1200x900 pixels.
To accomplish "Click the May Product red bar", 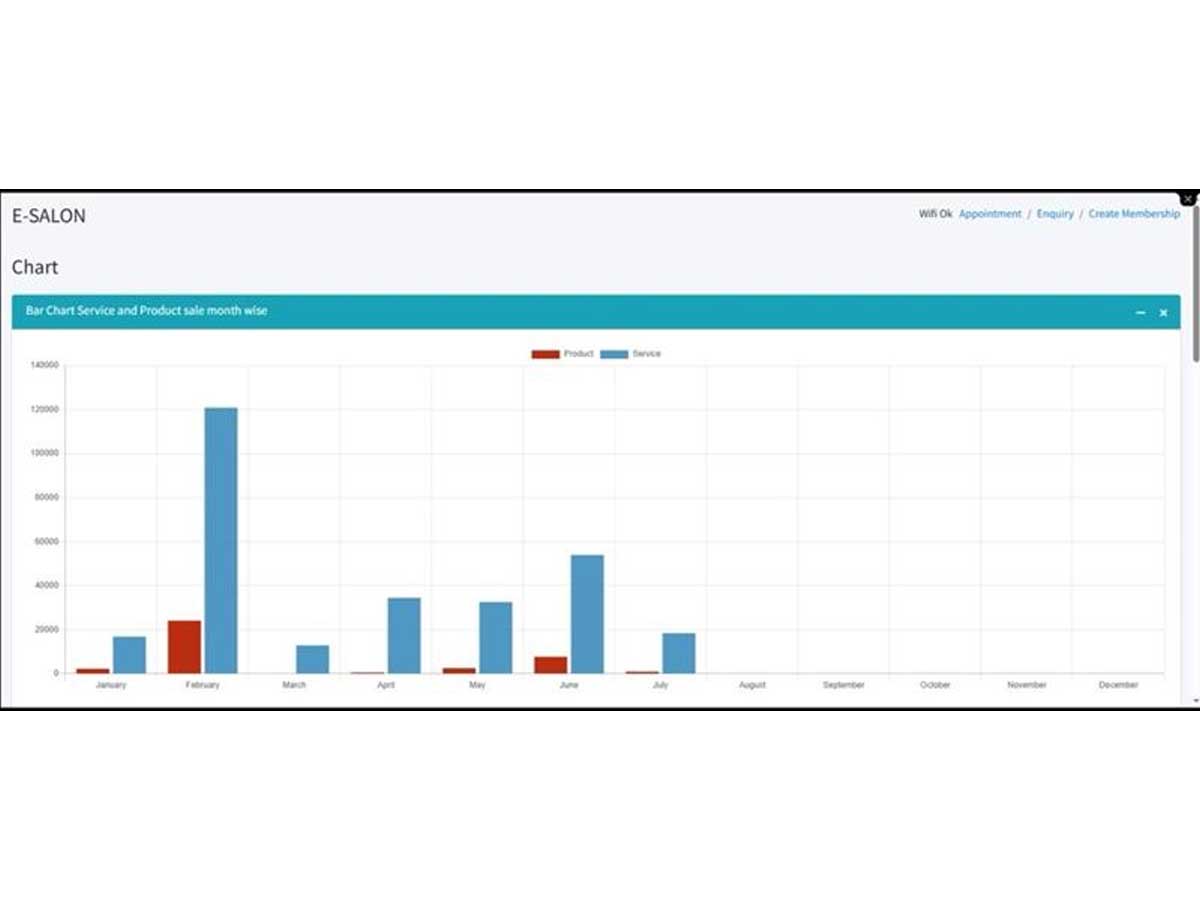I will 459,670.
